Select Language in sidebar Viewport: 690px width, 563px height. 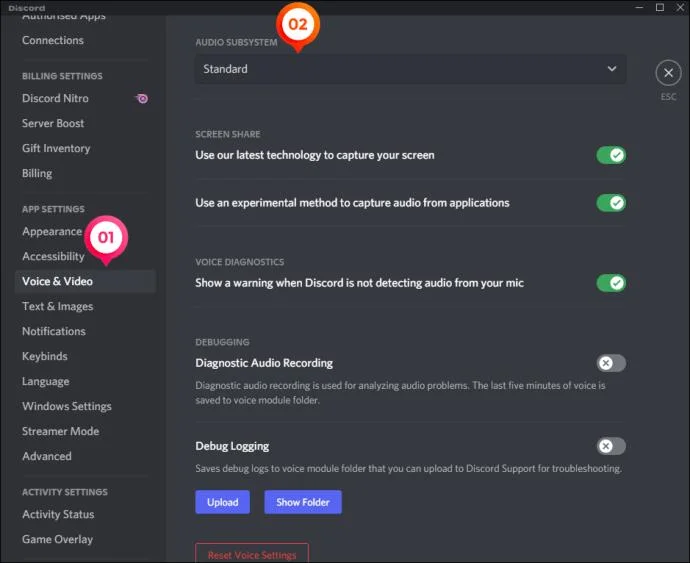46,382
